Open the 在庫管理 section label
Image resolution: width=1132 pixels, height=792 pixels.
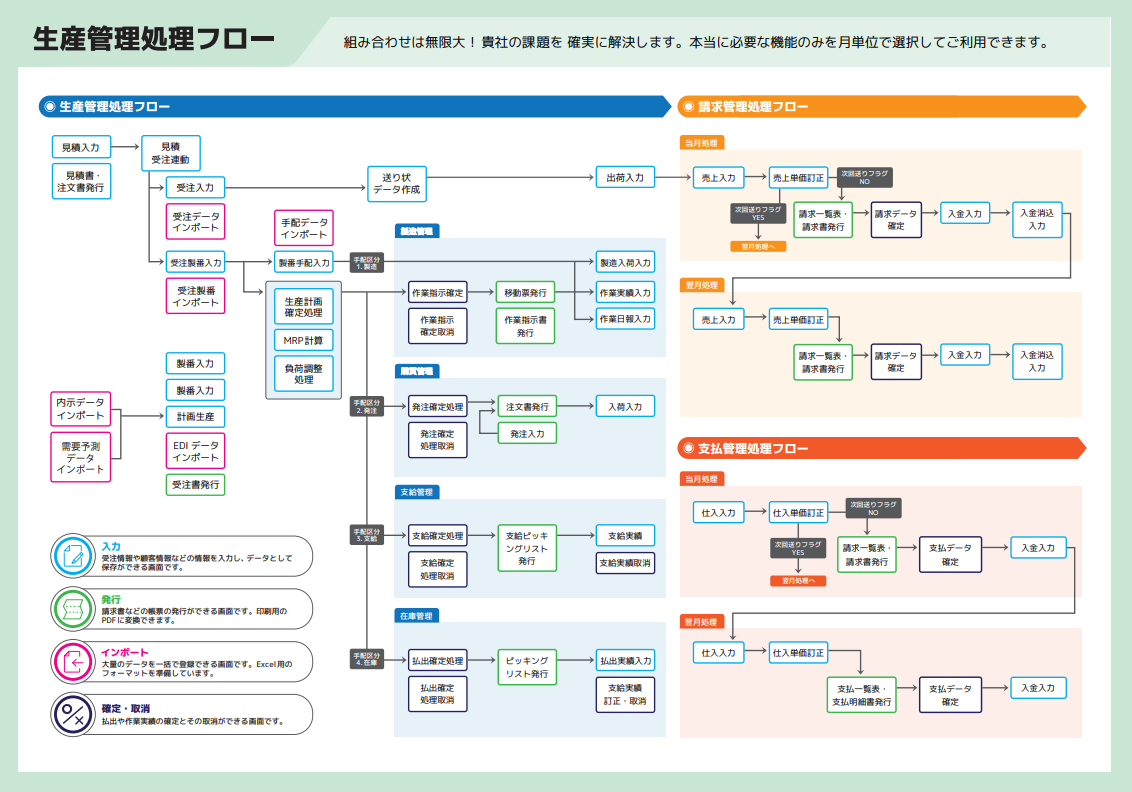coord(417,616)
